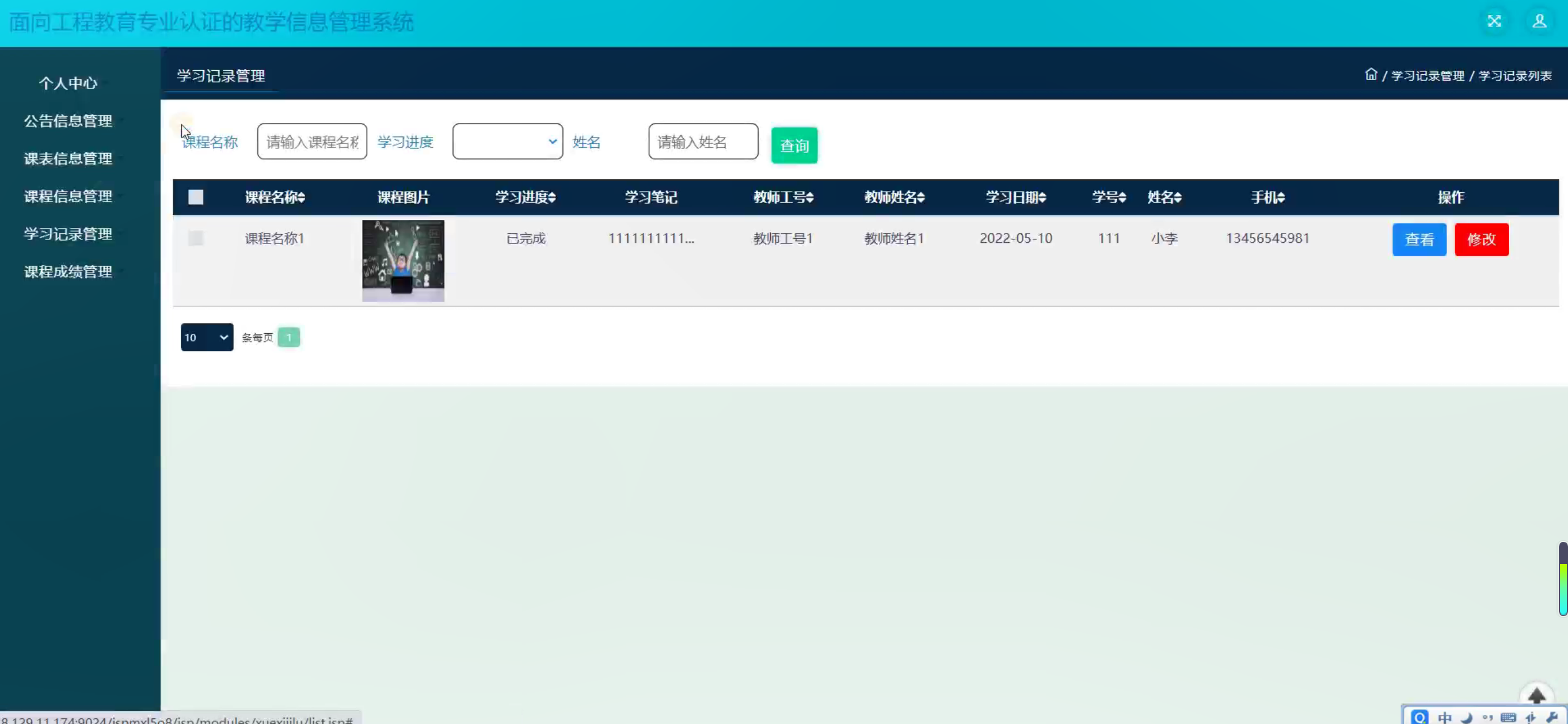Click the IME moon icon

(1467, 717)
